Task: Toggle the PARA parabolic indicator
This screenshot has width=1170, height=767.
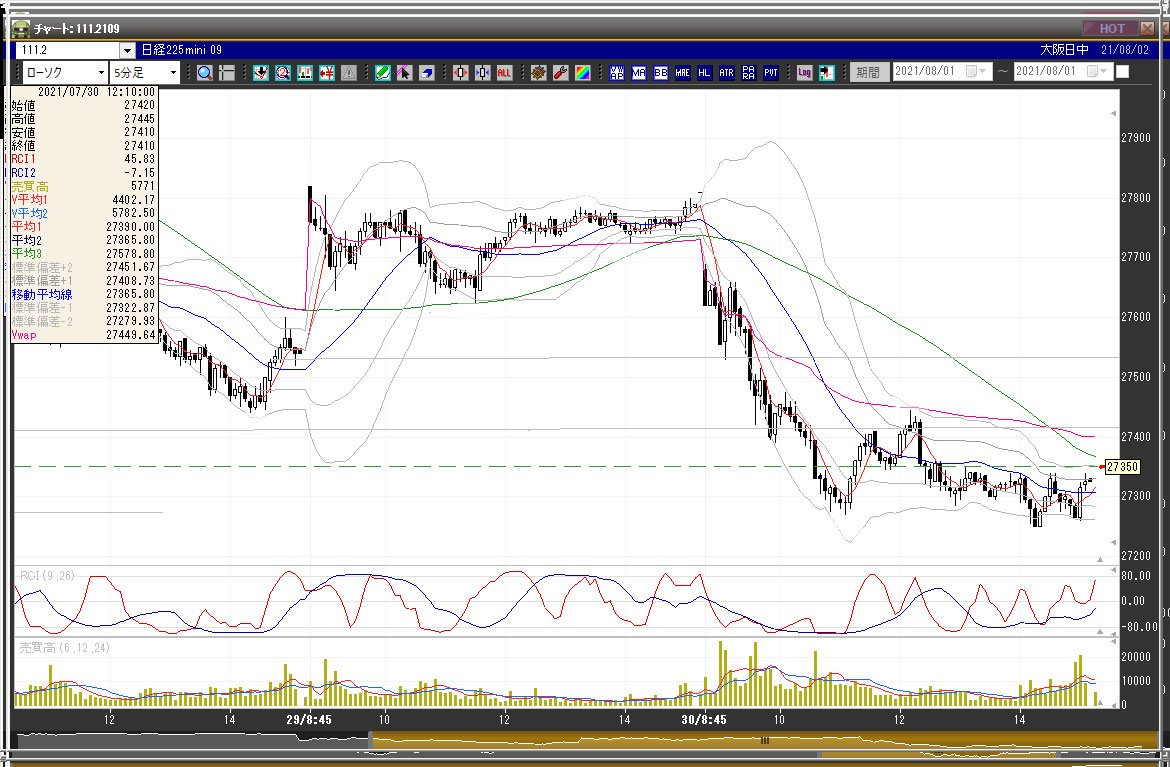Action: 748,72
